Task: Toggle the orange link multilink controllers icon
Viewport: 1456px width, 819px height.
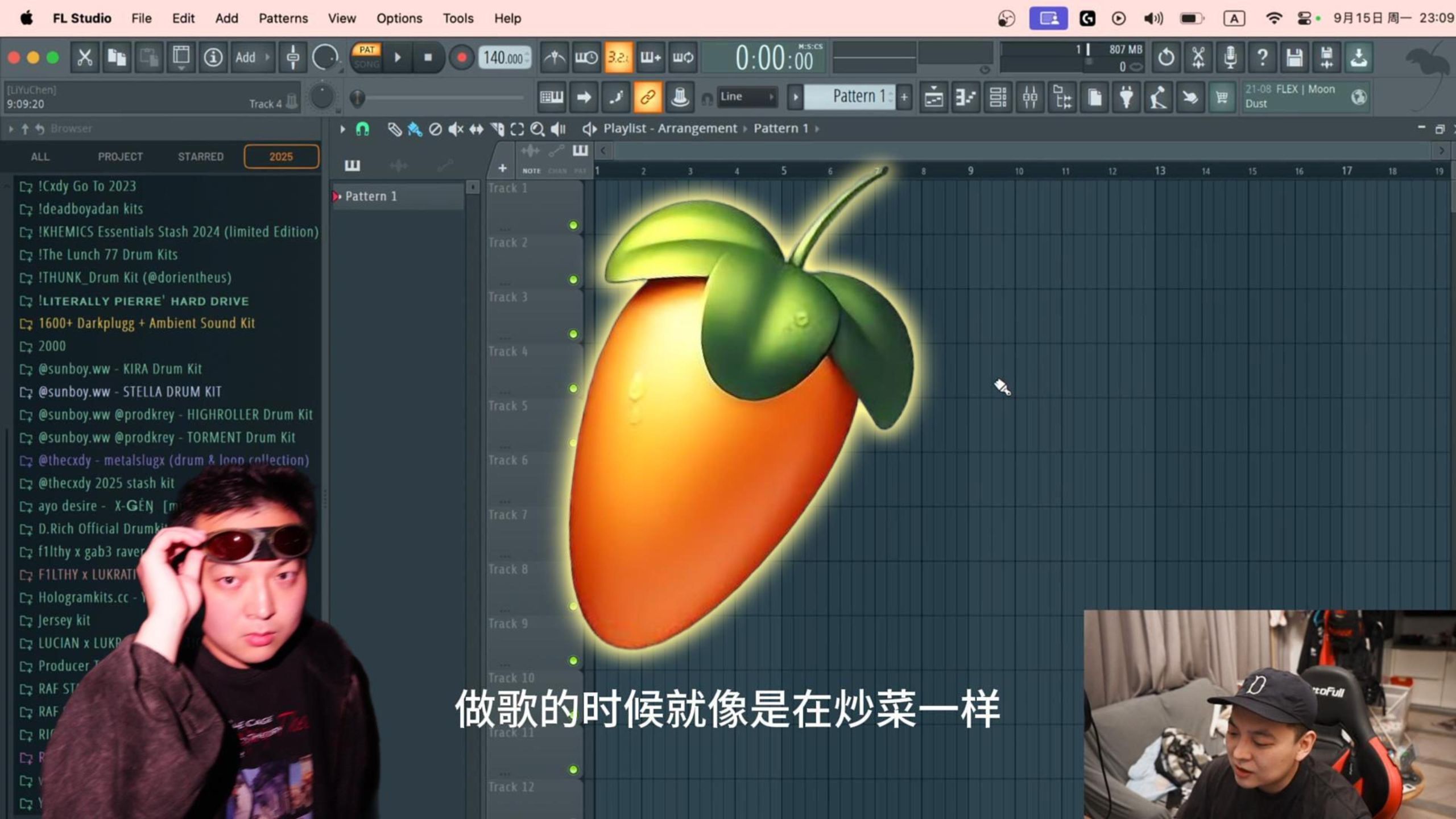Action: point(647,97)
